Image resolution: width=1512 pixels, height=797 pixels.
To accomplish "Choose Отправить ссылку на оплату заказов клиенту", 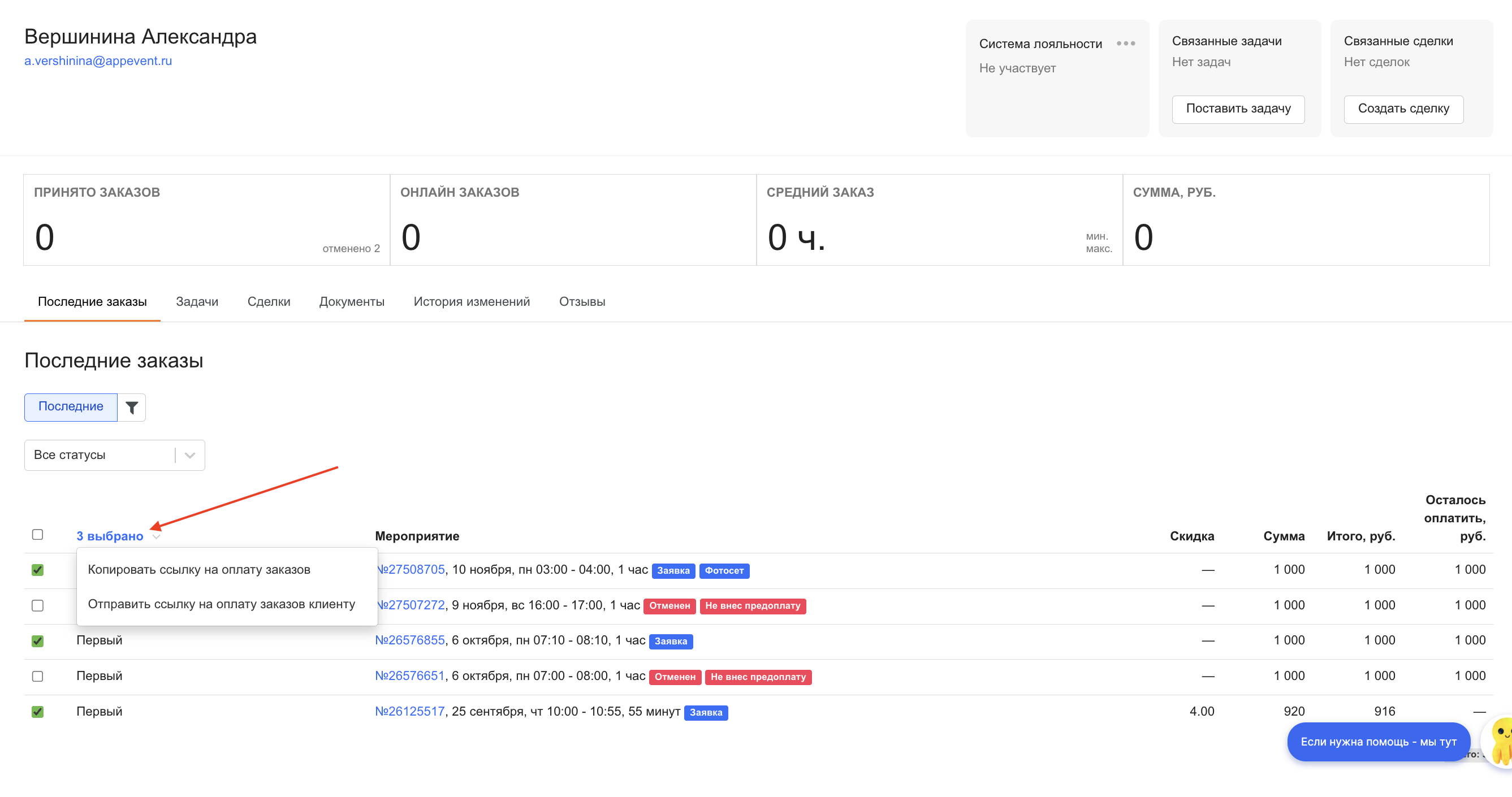I will (221, 604).
